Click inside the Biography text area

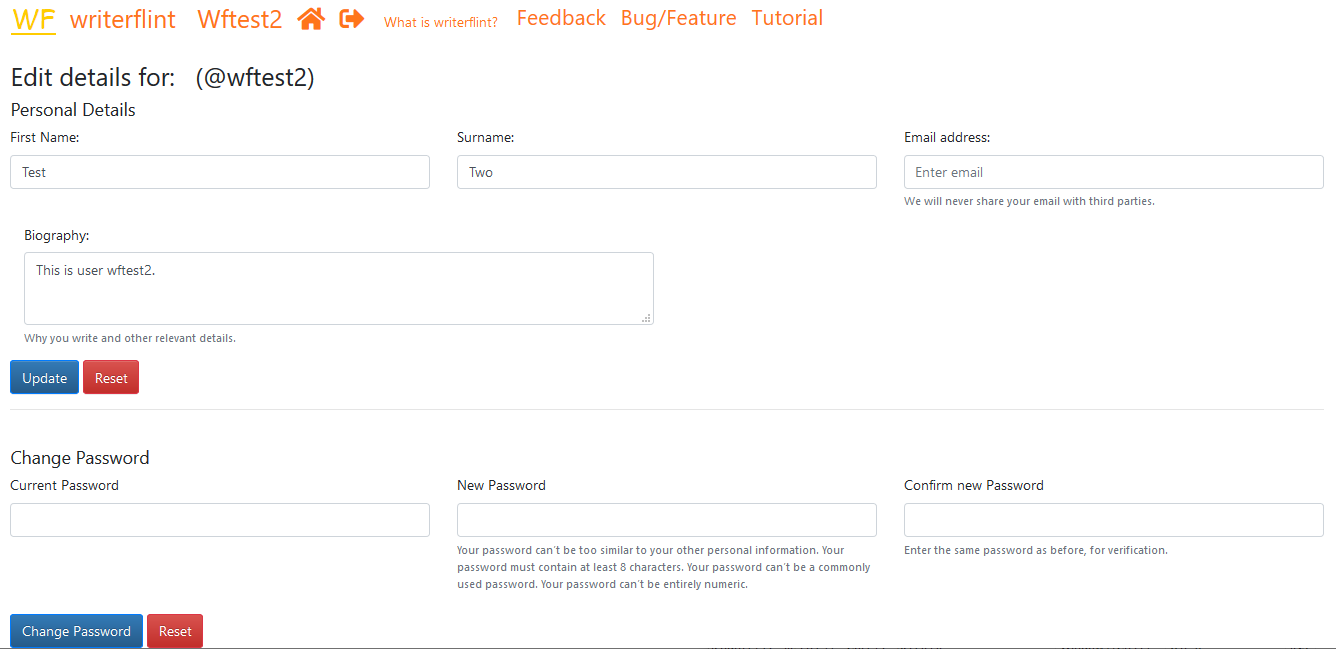click(339, 288)
